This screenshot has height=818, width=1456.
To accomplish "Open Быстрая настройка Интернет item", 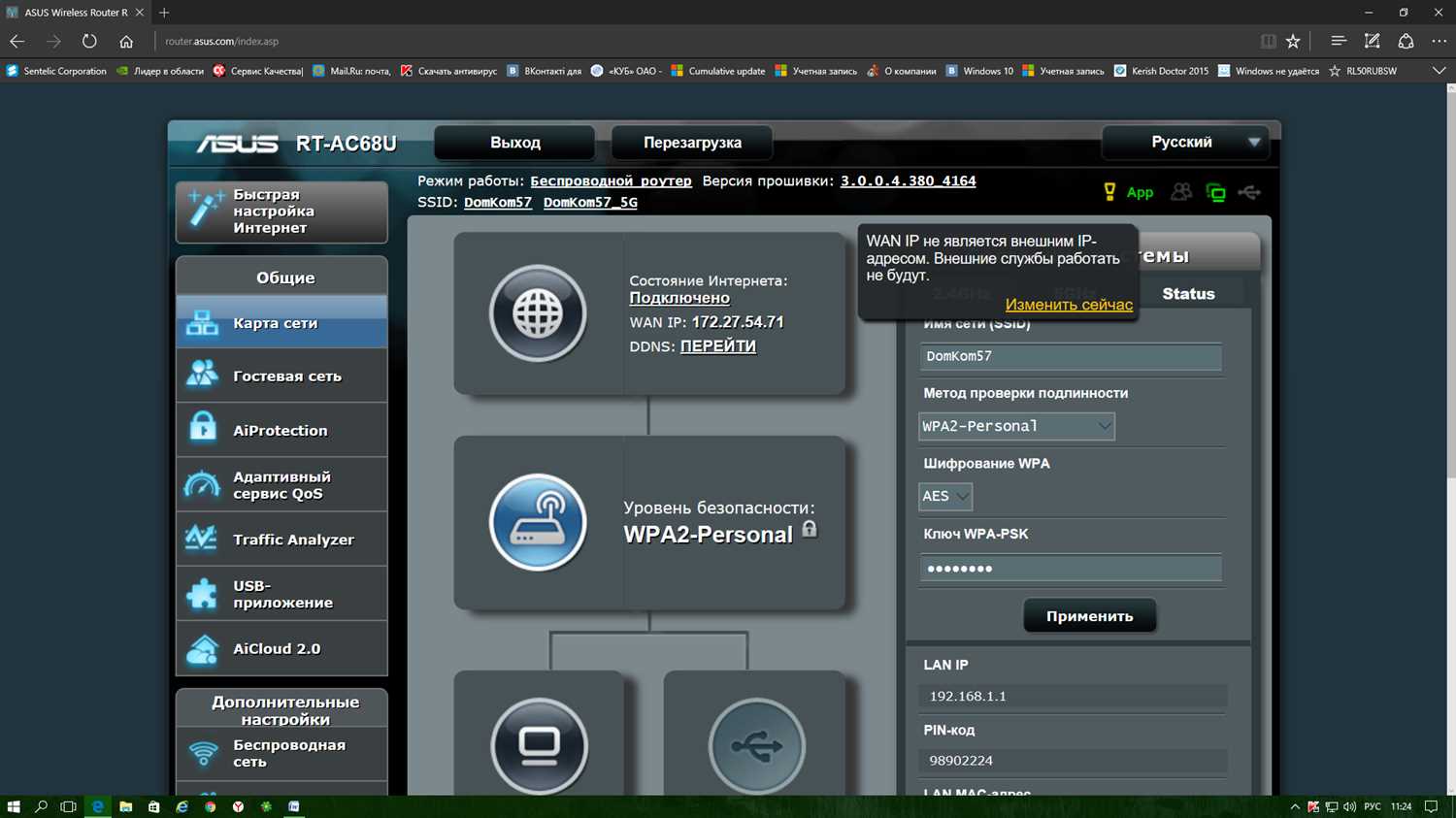I will [x=281, y=212].
